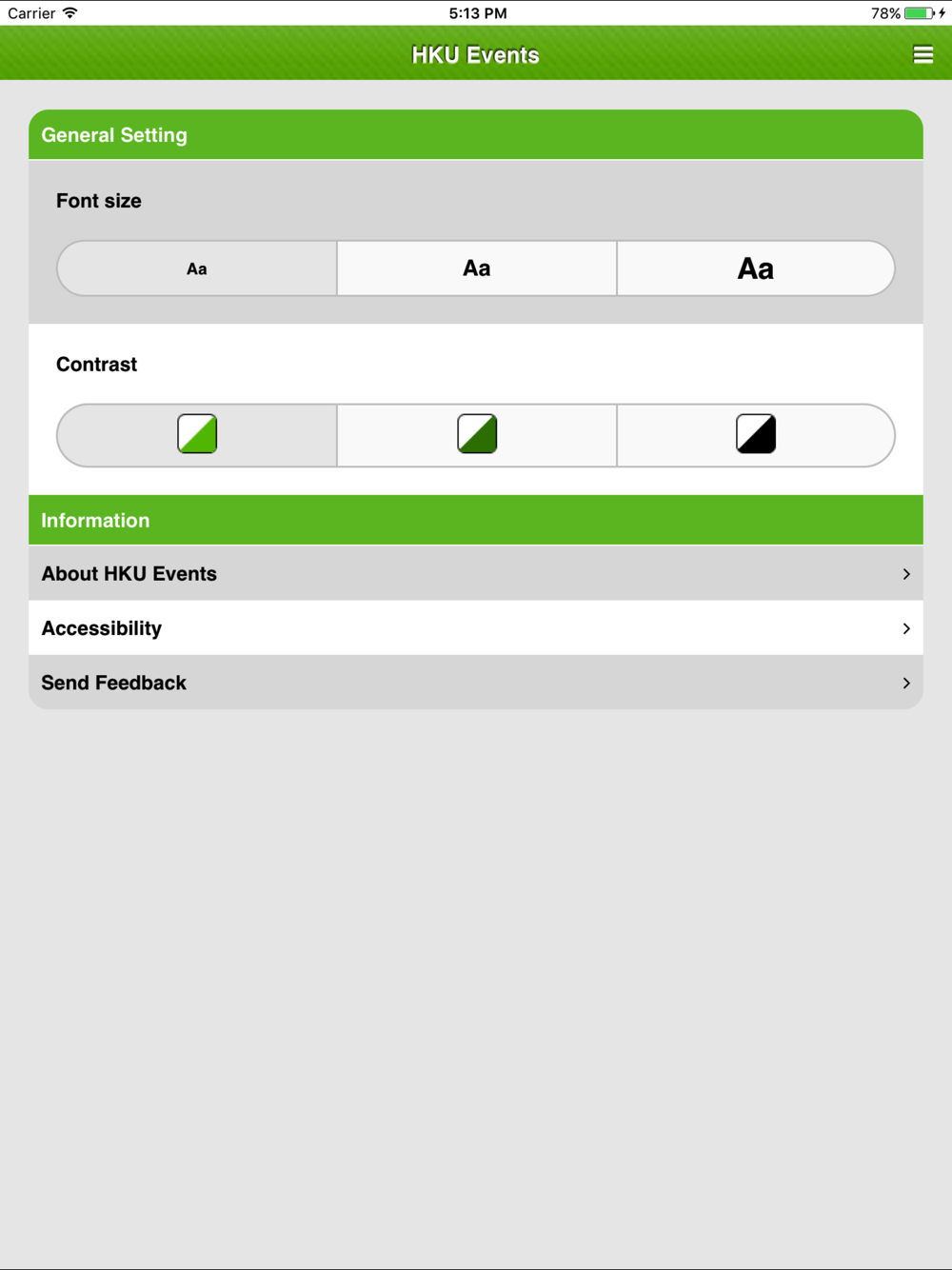Select the light green contrast icon
This screenshot has height=1270, width=952.
[x=197, y=434]
